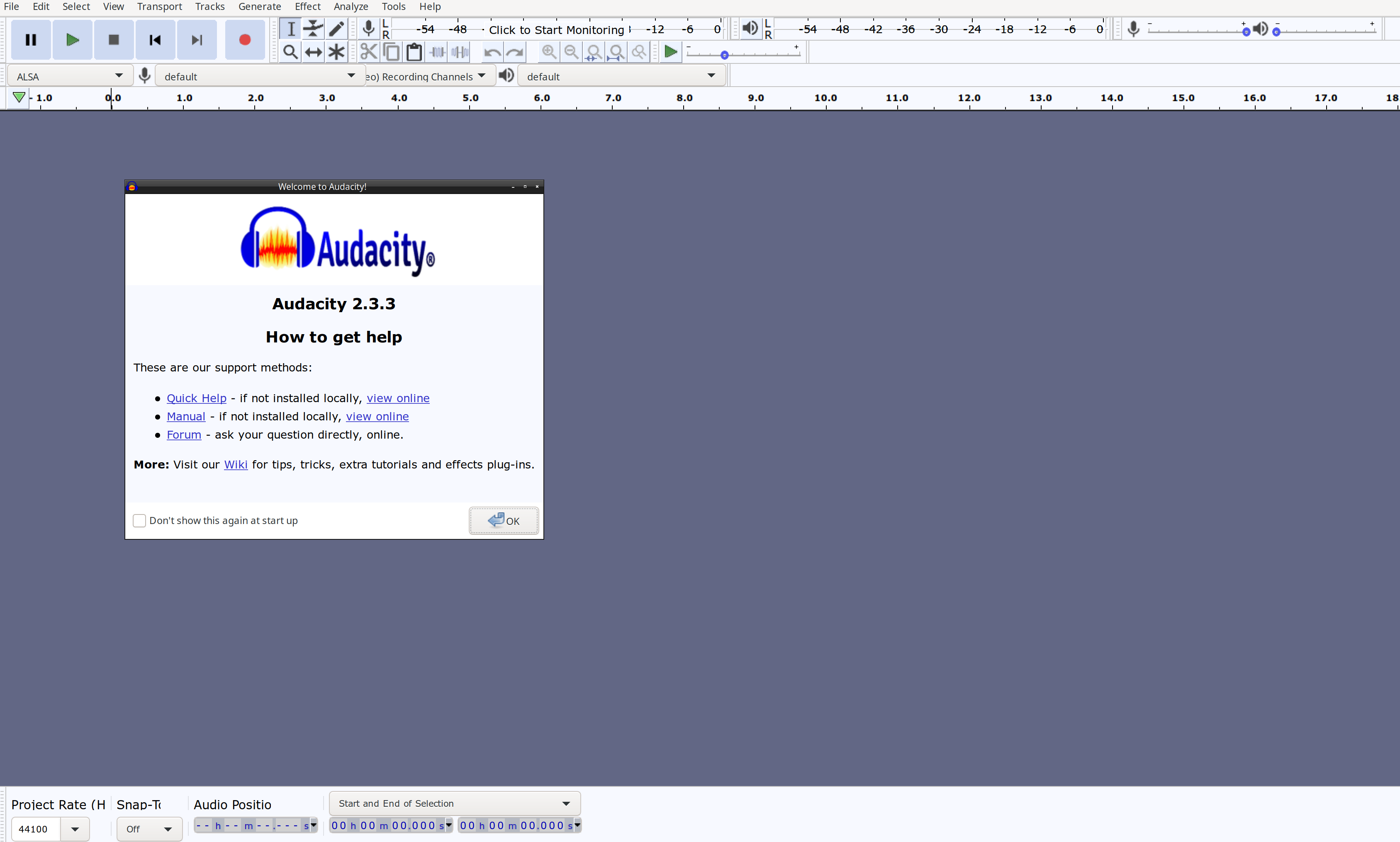Click to Start Monitoring in recording meter

[x=558, y=29]
